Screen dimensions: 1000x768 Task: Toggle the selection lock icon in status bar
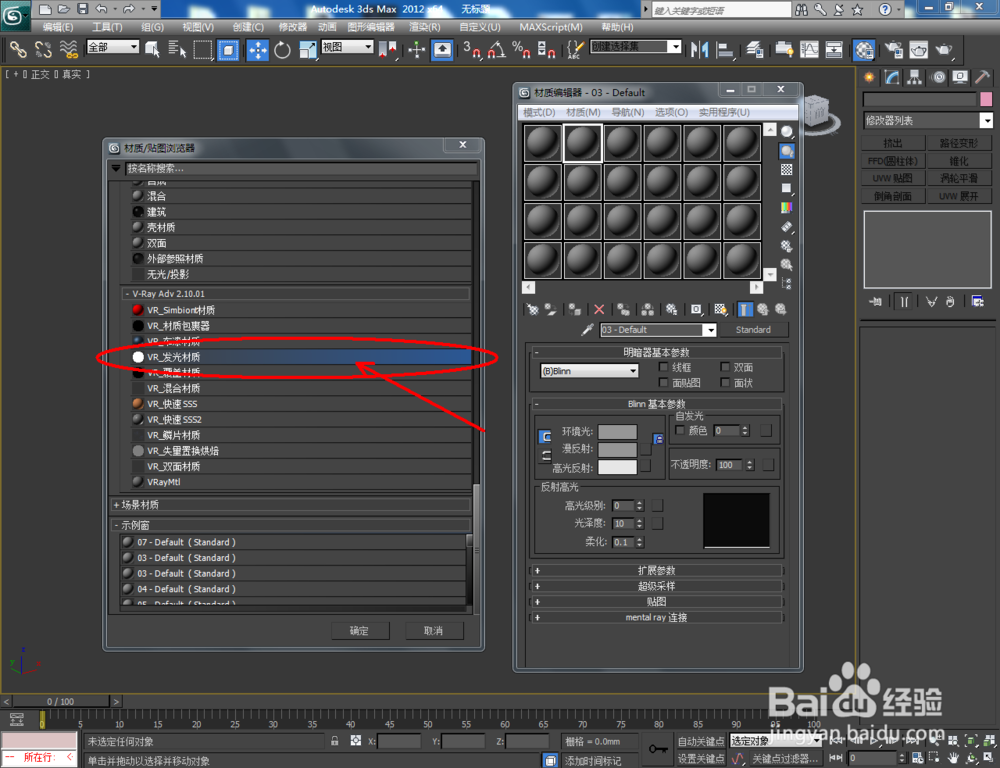tap(335, 741)
